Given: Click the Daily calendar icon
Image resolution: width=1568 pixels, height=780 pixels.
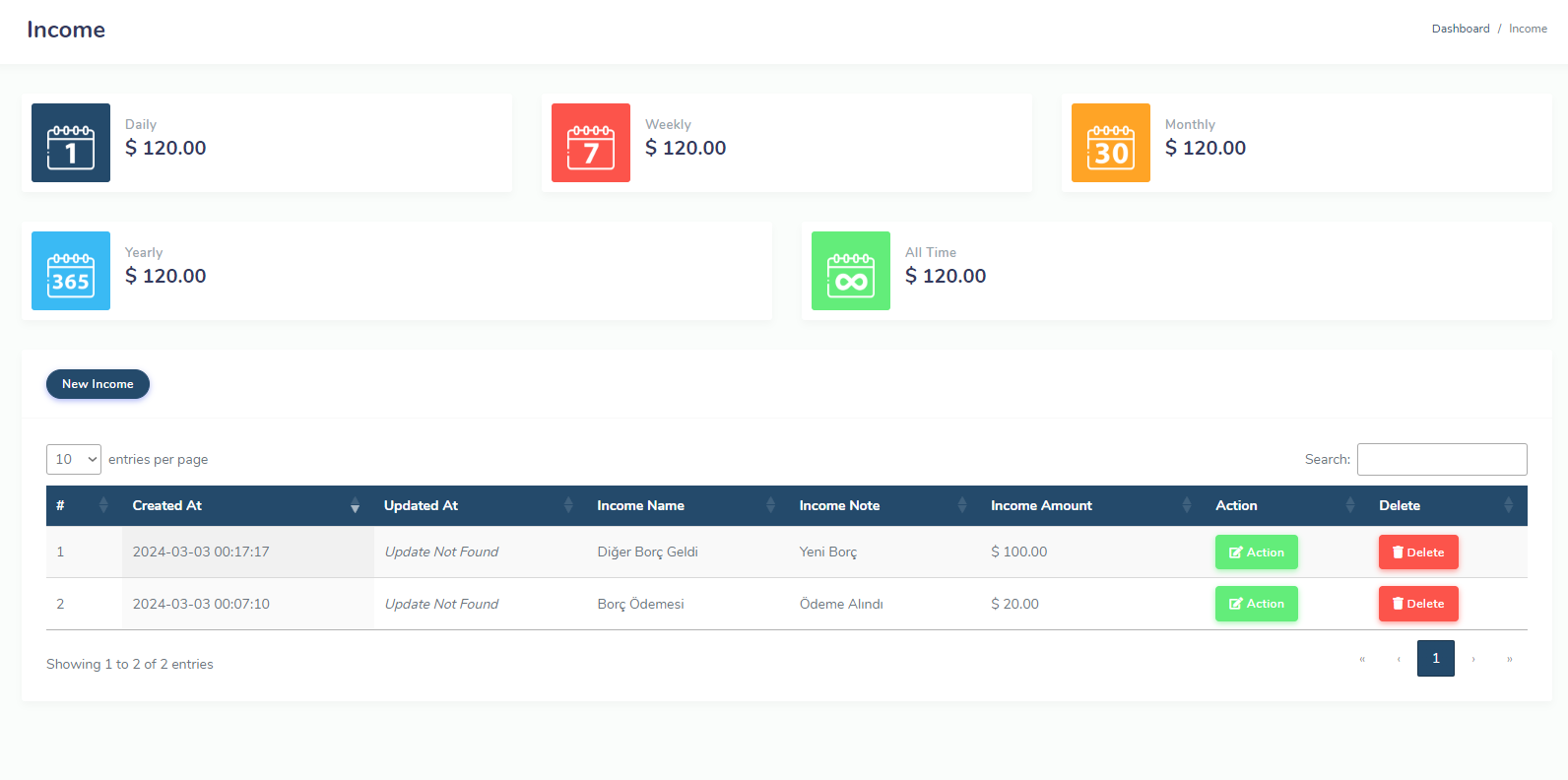Looking at the screenshot, I should [71, 143].
